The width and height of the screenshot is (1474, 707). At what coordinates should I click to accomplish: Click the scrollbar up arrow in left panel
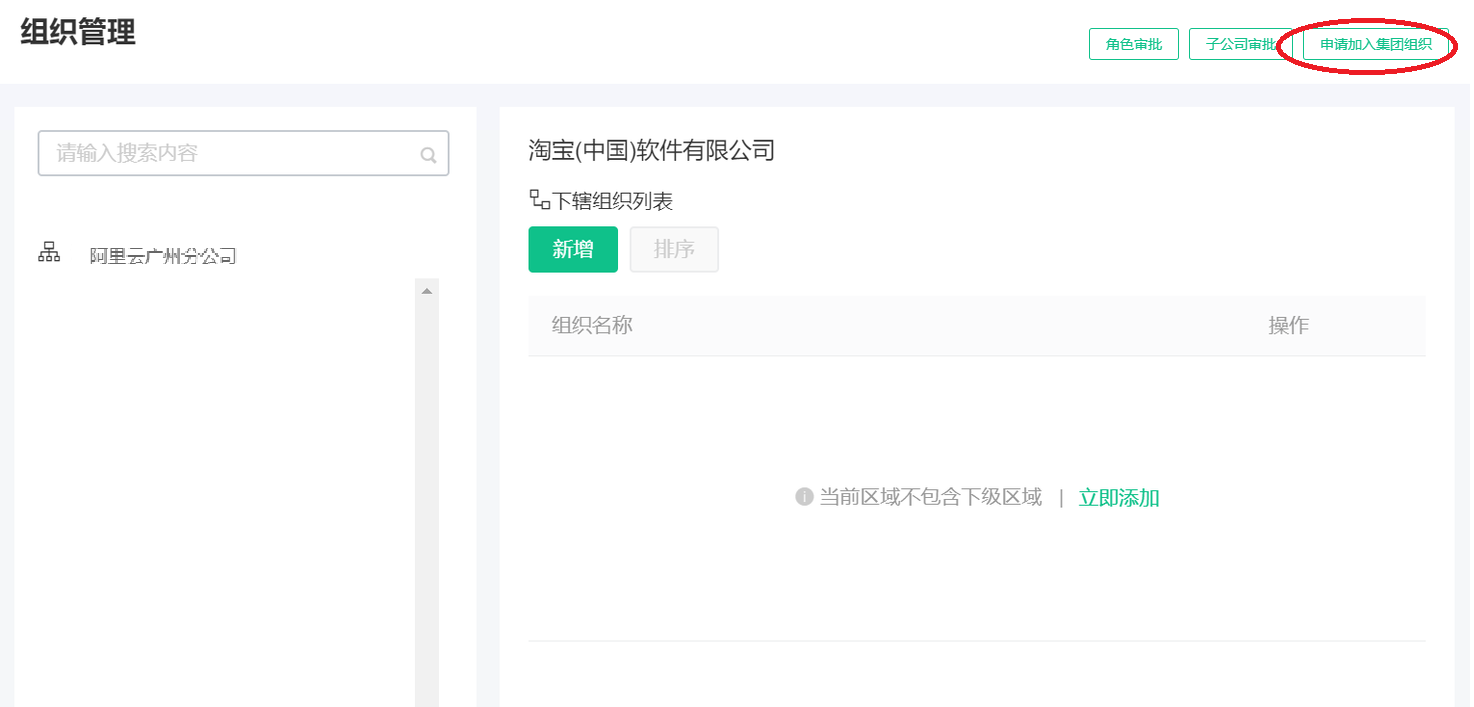point(427,291)
